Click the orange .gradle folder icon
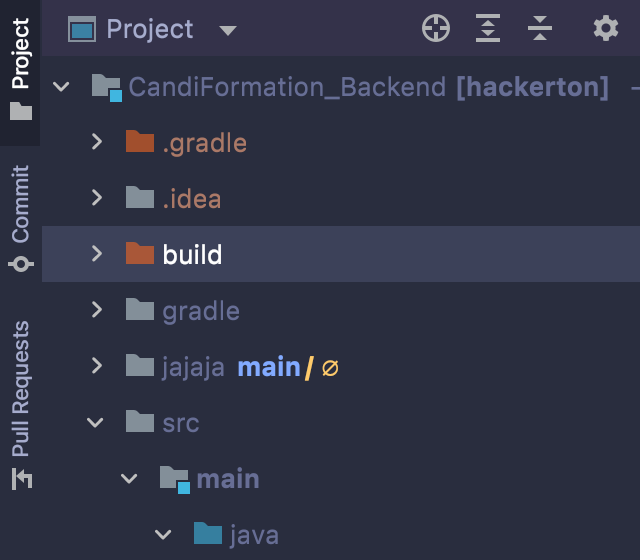The image size is (640, 560). [140, 141]
